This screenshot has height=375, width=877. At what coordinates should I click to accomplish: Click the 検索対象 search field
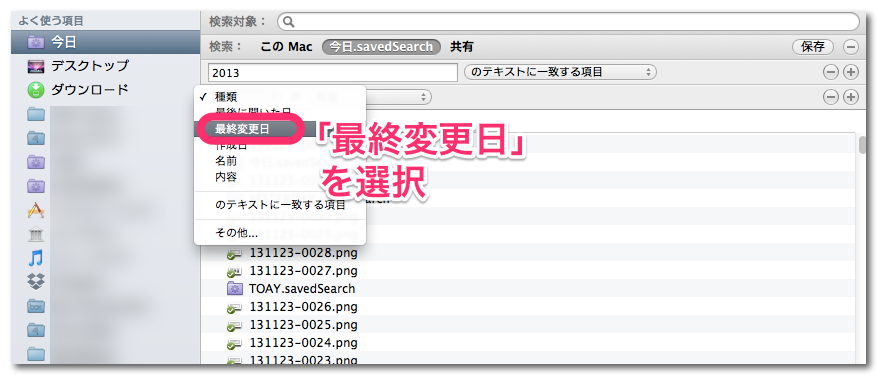[568, 22]
